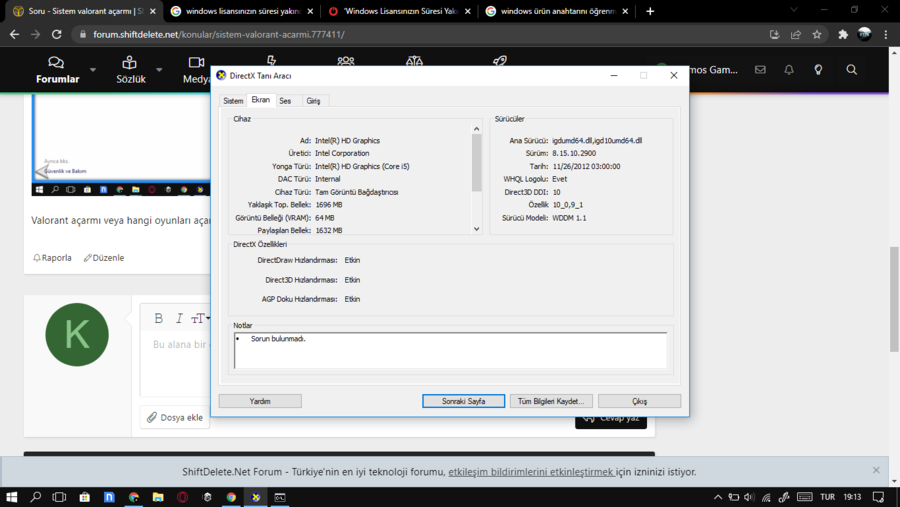Open Task View on the taskbar
Image resolution: width=900 pixels, height=507 pixels.
click(59, 497)
